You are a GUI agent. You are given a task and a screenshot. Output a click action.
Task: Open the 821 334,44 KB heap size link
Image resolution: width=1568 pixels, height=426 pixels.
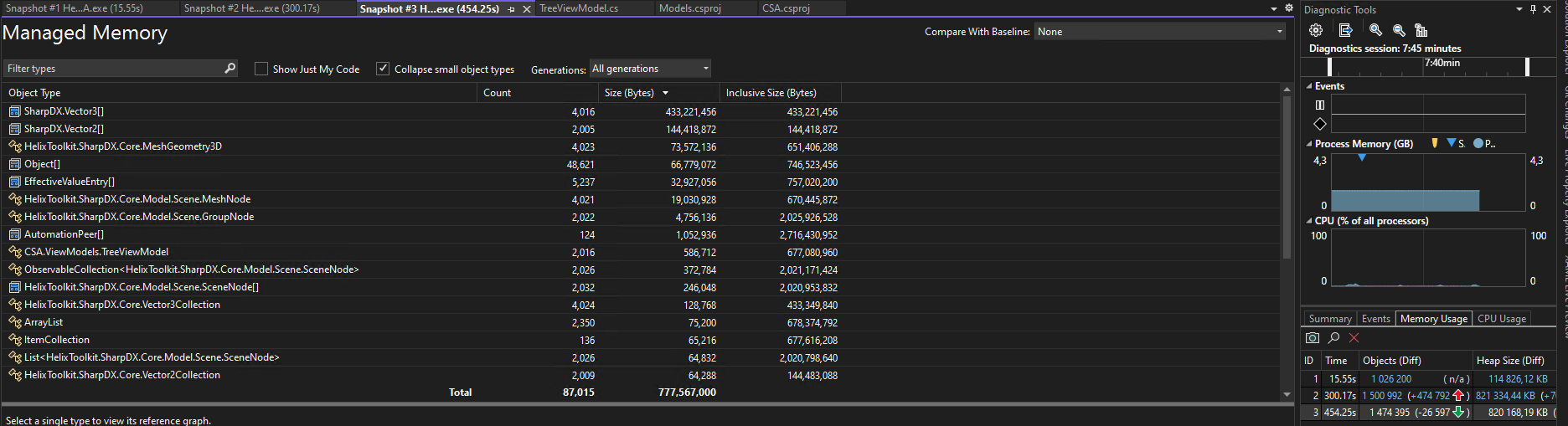[1505, 396]
